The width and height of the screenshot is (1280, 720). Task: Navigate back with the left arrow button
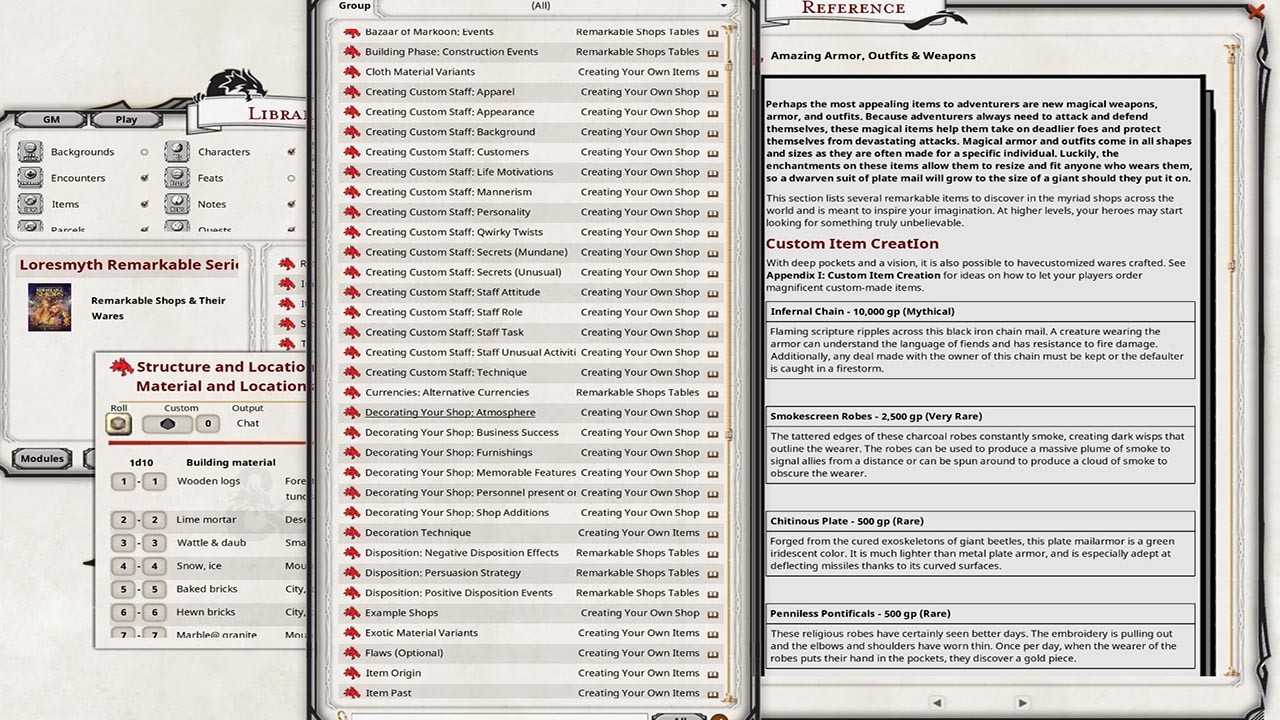tap(937, 702)
